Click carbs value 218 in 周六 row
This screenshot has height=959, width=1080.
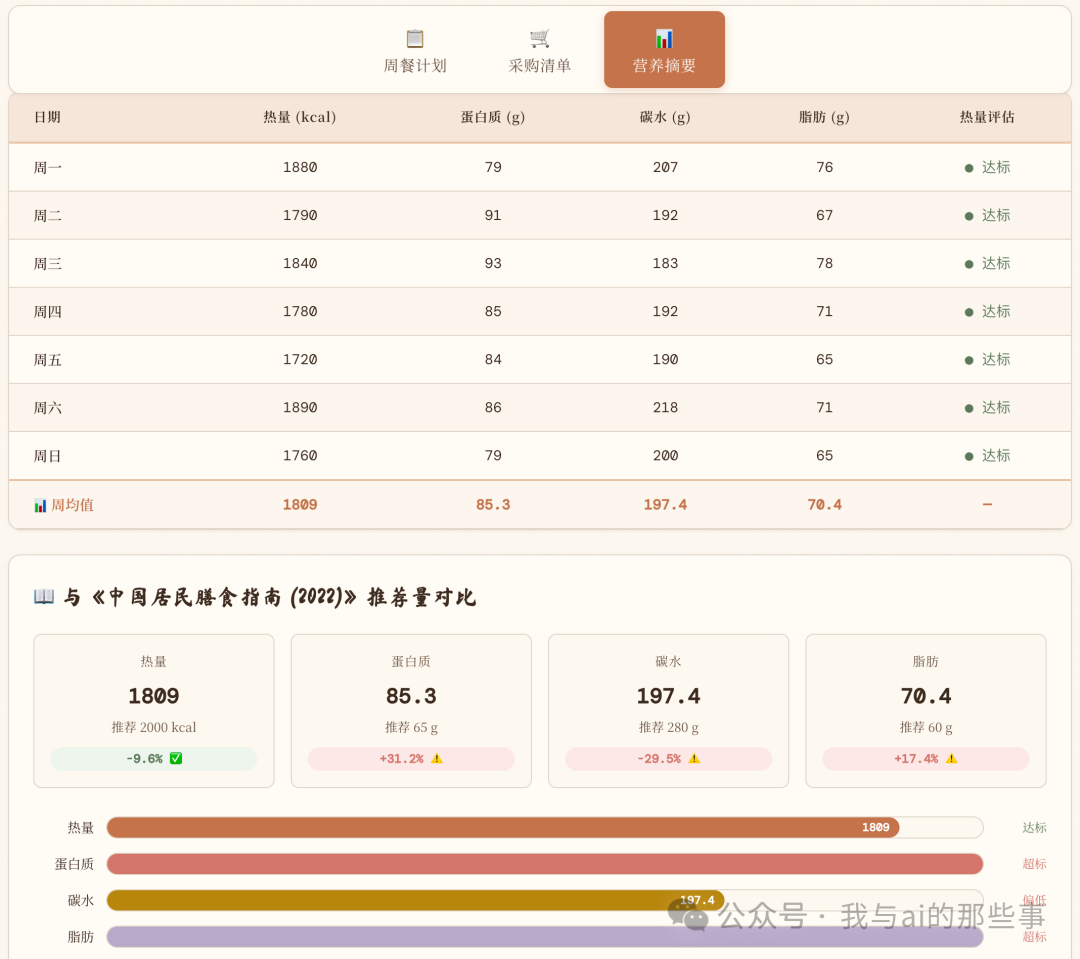click(665, 408)
